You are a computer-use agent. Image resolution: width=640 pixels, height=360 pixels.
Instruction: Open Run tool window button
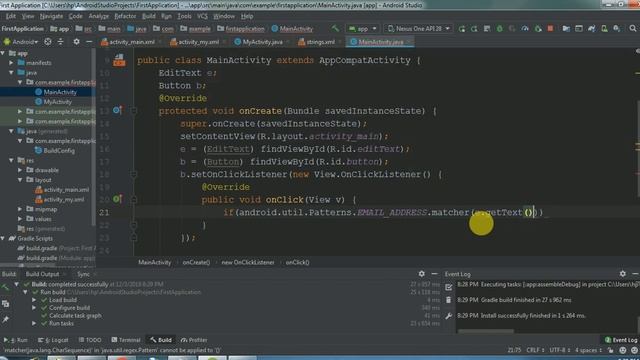coord(16,340)
